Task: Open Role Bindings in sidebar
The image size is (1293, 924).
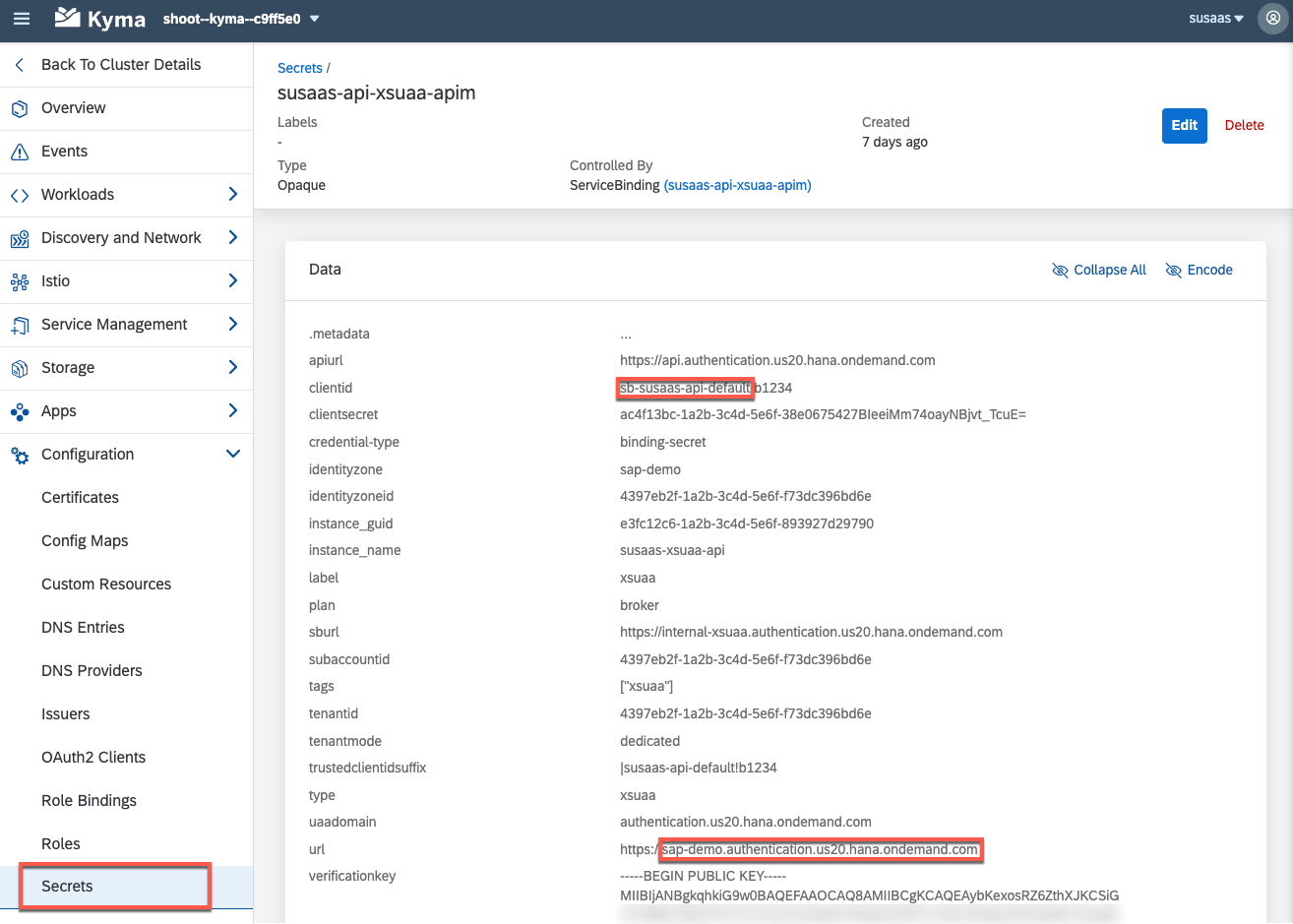Action: [x=126, y=801]
